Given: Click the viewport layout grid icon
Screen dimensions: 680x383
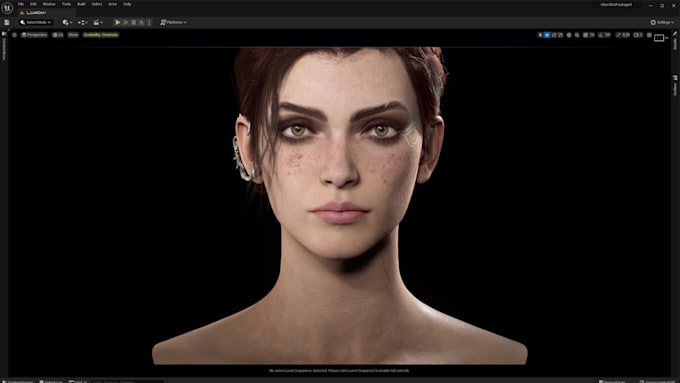Looking at the screenshot, I should pyautogui.click(x=649, y=35).
